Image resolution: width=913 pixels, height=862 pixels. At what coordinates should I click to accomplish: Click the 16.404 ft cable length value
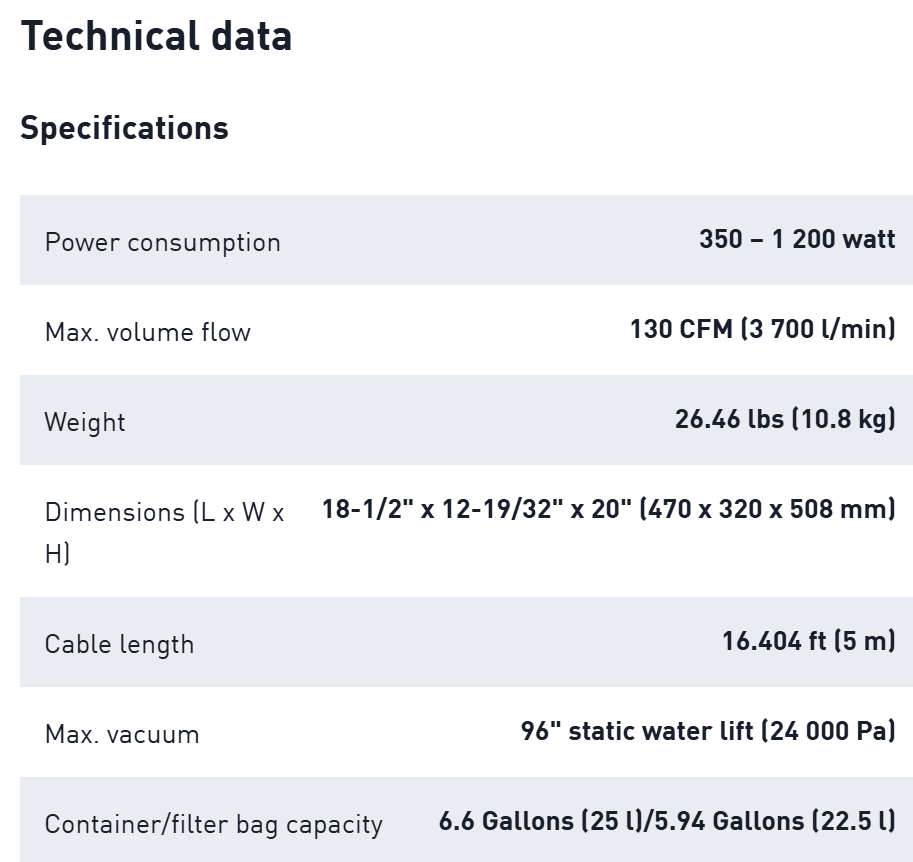tap(775, 641)
